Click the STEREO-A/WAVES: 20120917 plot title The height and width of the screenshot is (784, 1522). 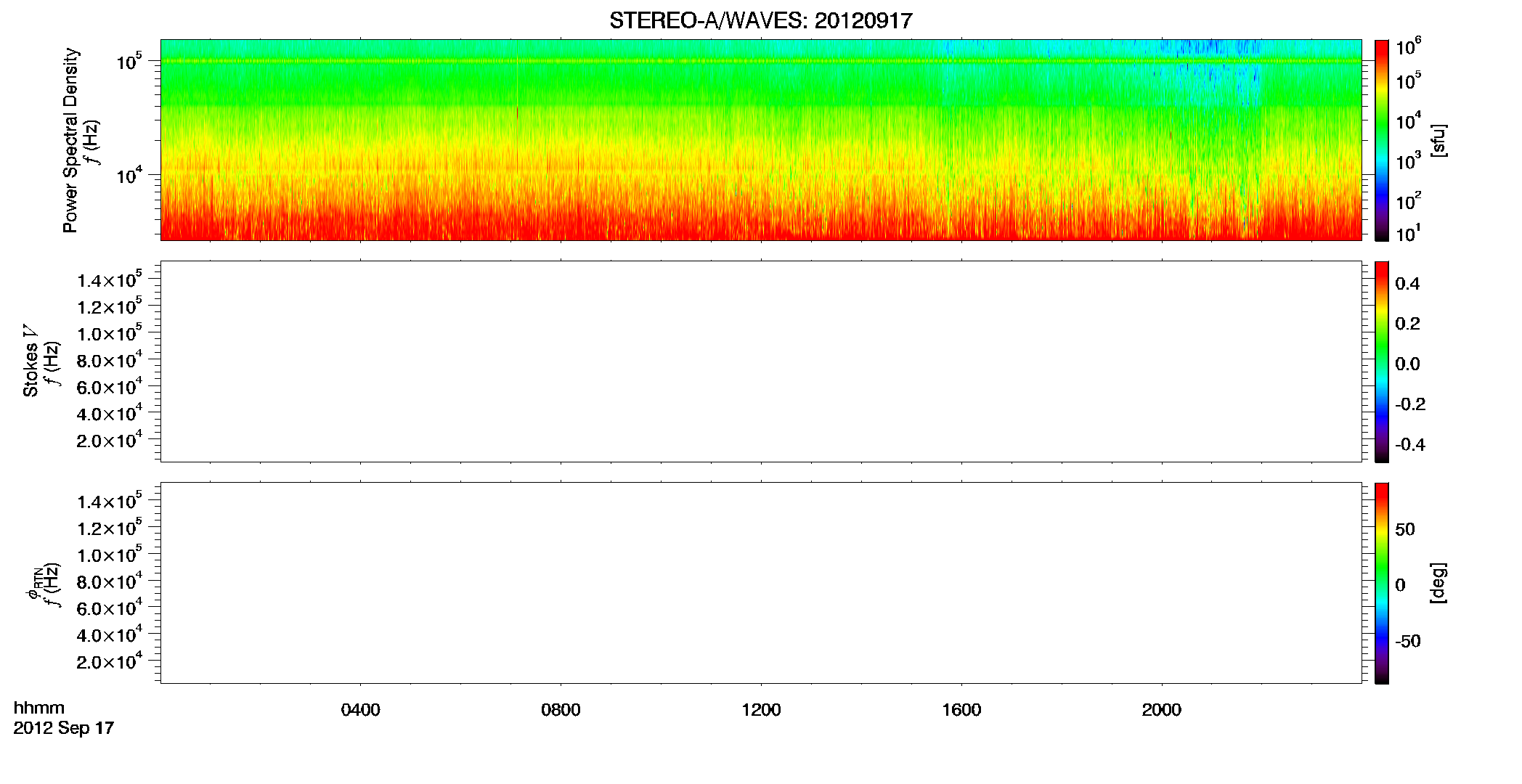click(x=760, y=21)
